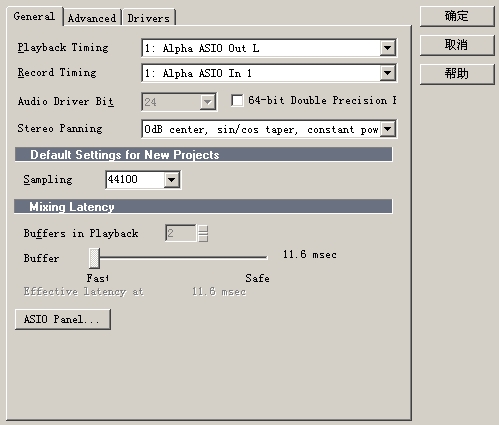Open the Sampling rate dropdown arrow
Viewport: 499px width, 425px height.
(x=172, y=180)
